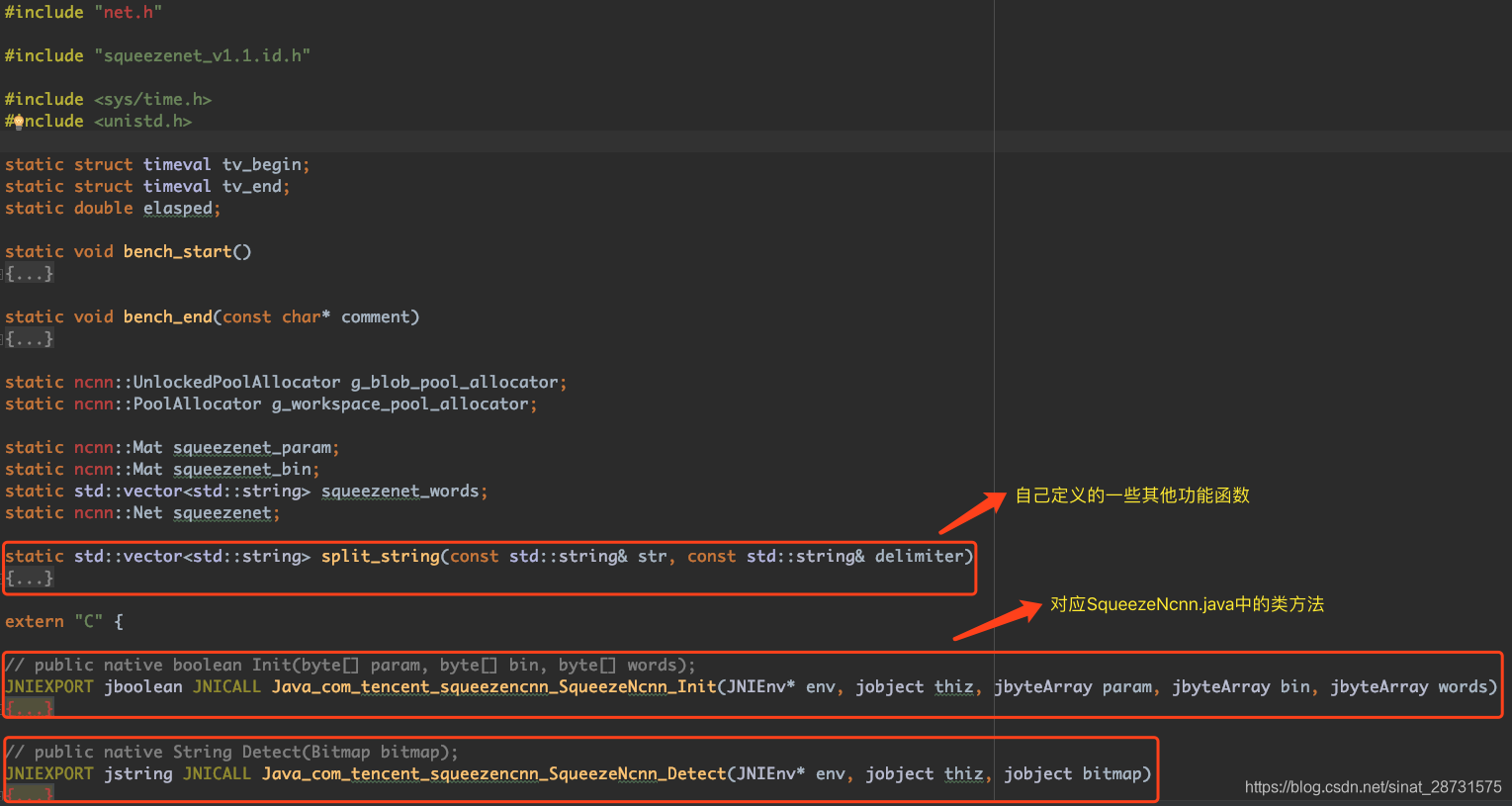
Task: Click the squeezenet_bin variable
Action: pos(242,469)
